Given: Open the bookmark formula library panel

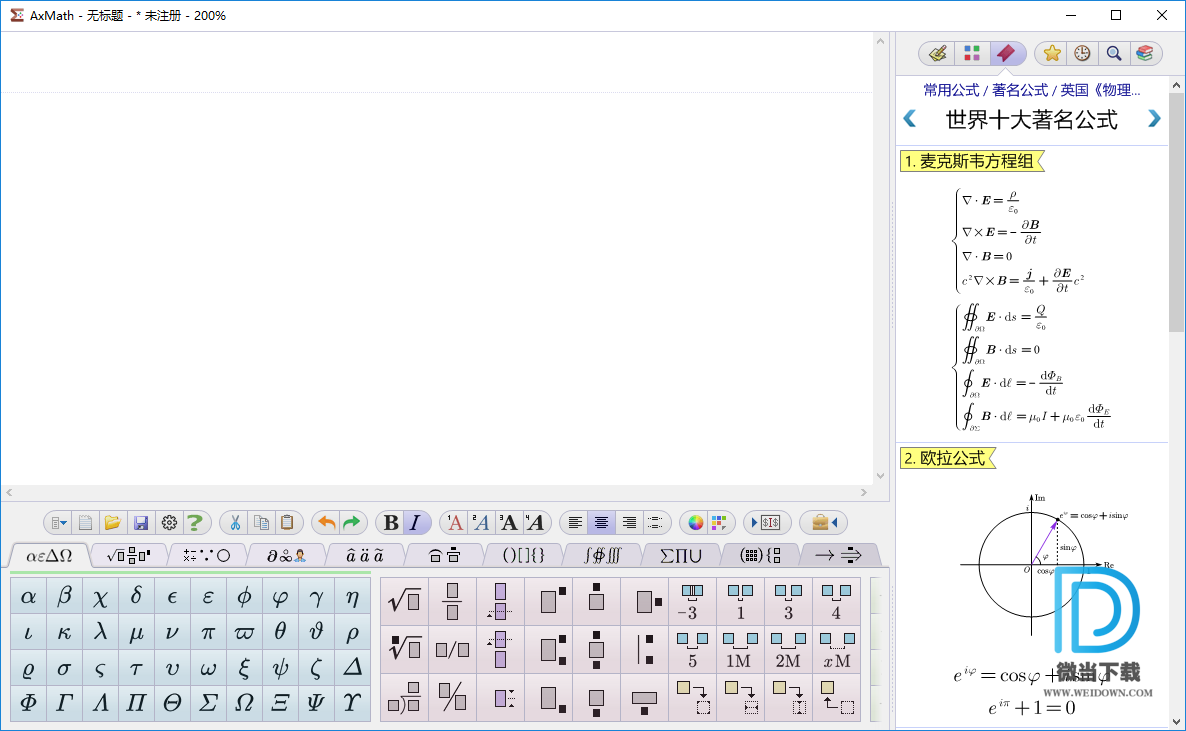Looking at the screenshot, I should (x=1006, y=53).
